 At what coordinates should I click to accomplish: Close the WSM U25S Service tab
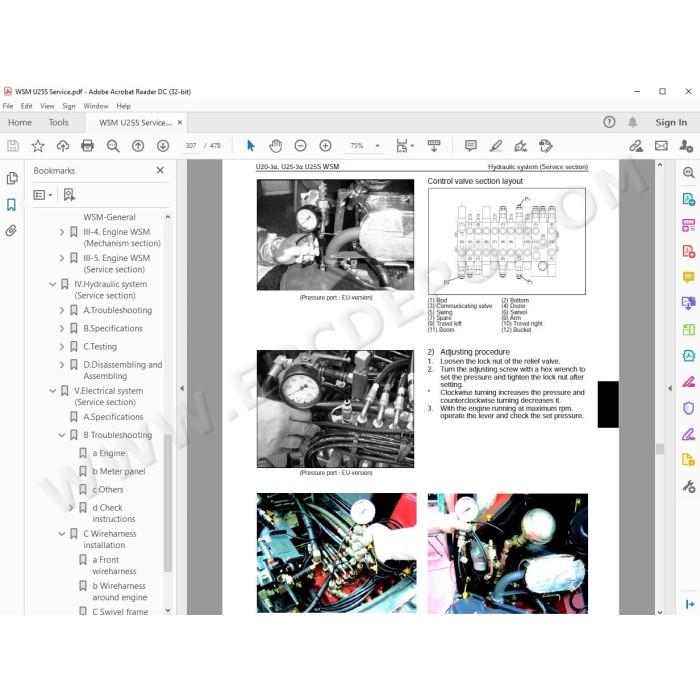coord(180,122)
